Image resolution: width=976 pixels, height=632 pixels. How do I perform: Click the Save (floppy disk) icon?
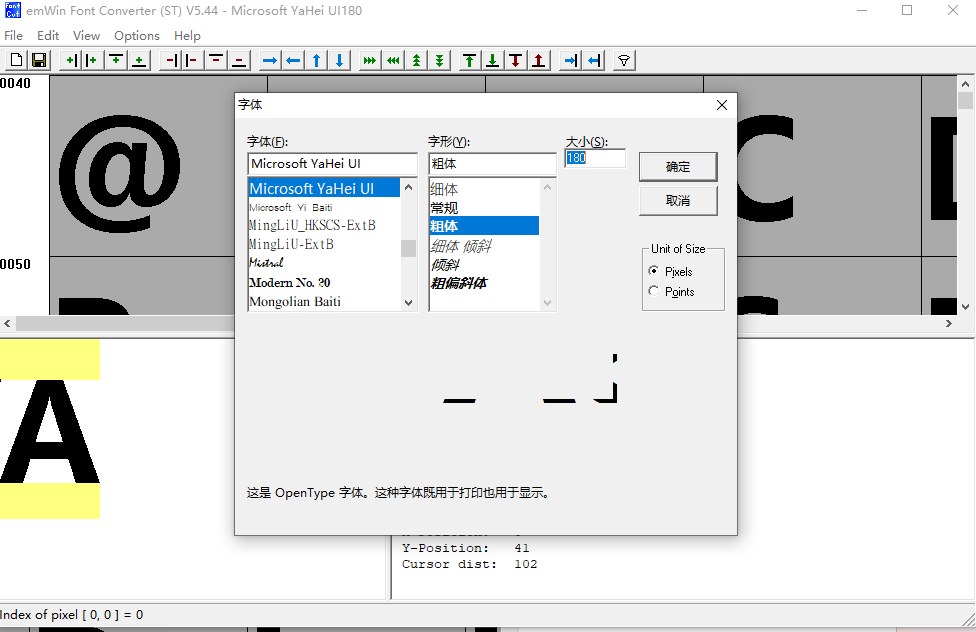pos(39,60)
